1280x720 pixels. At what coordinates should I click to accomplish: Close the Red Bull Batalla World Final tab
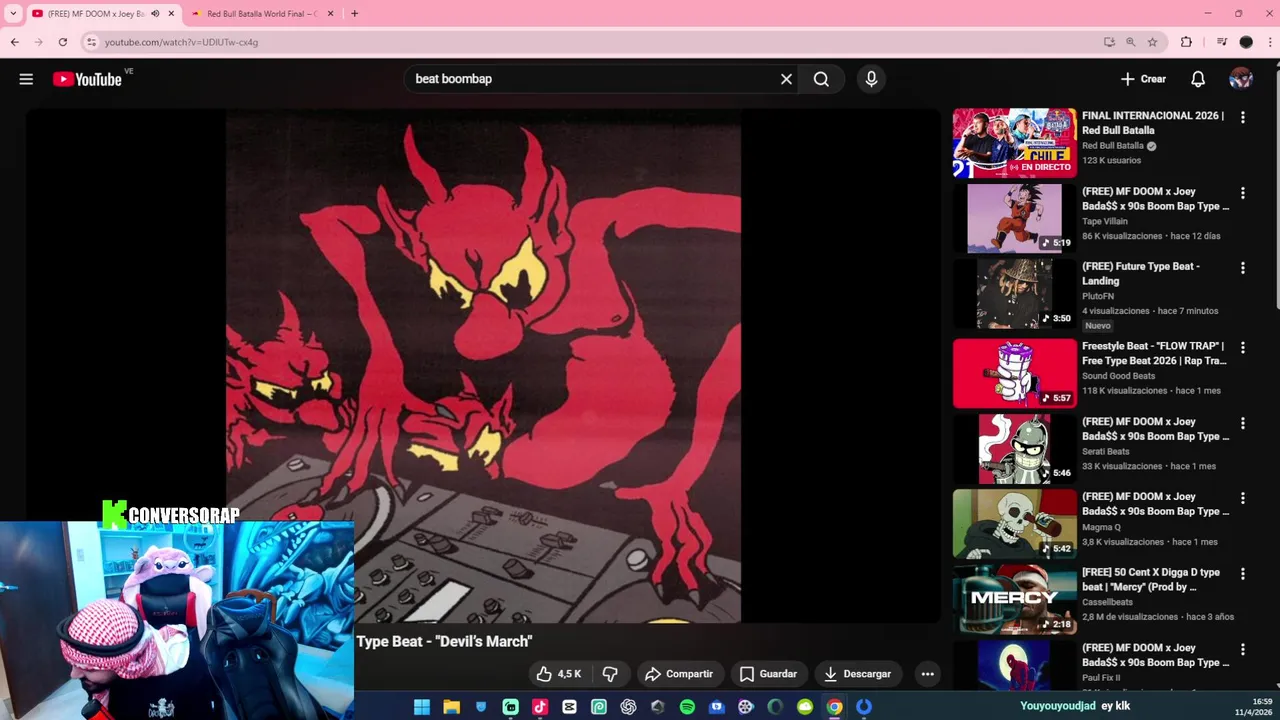[x=330, y=14]
